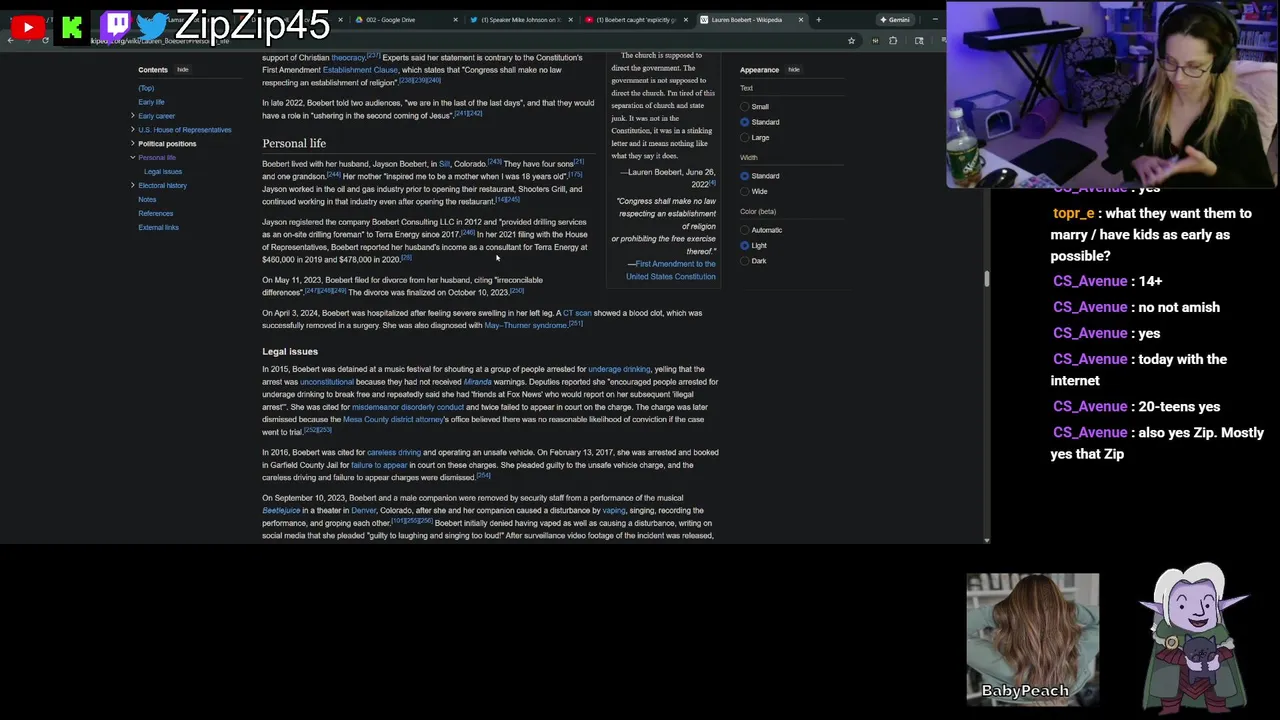Go to Legal issues subsection in contents
Viewport: 1280px width, 720px height.
pos(163,172)
